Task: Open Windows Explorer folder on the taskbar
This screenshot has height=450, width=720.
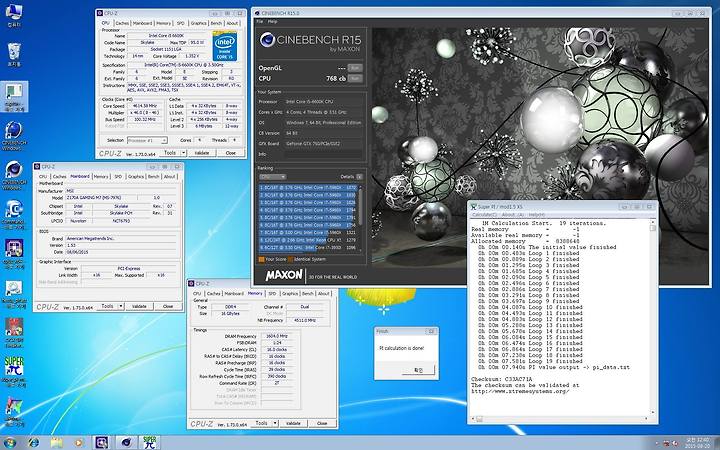Action: 56,443
